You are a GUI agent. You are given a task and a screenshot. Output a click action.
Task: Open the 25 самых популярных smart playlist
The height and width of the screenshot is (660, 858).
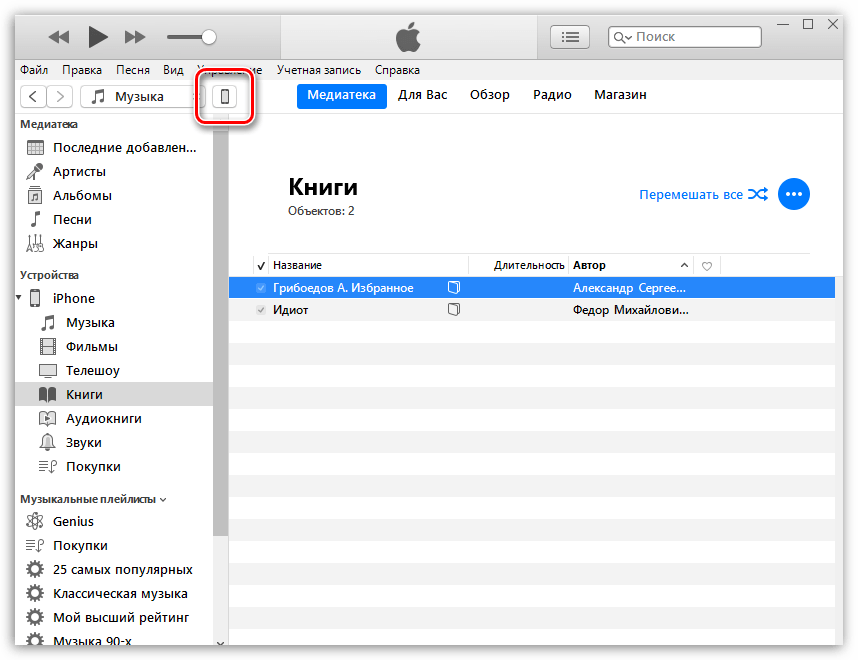[x=114, y=570]
